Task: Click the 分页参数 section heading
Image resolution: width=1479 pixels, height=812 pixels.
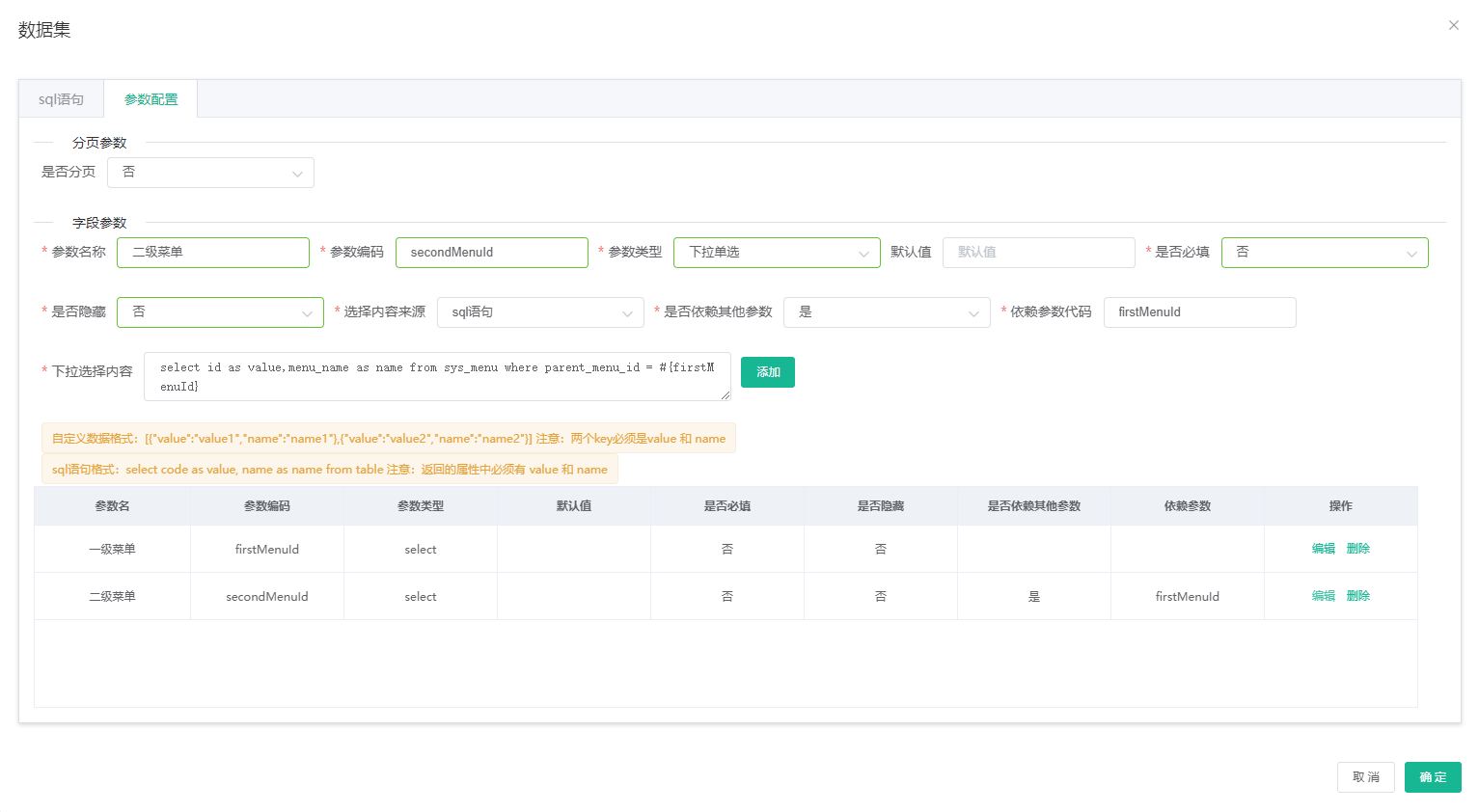Action: 99,143
